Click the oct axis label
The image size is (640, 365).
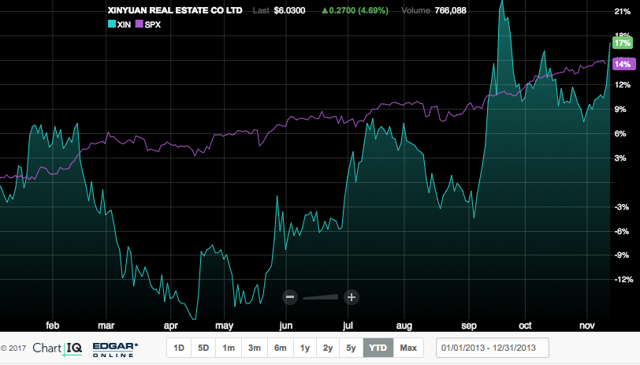(x=525, y=325)
